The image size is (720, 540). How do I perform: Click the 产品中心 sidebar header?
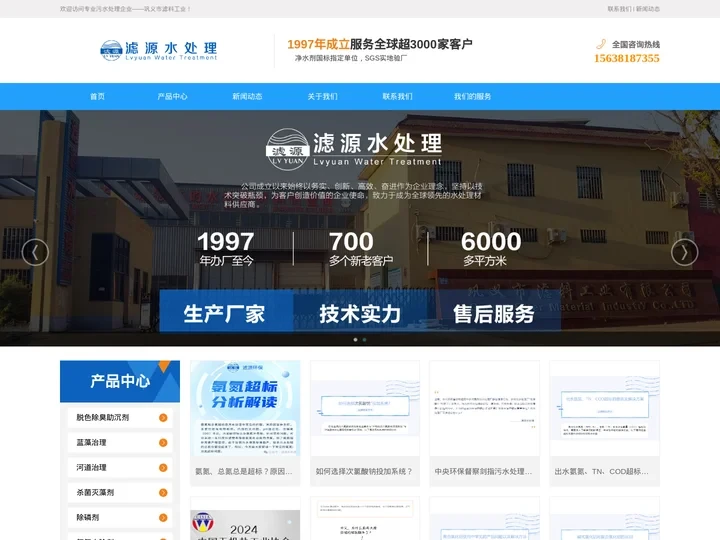(120, 381)
